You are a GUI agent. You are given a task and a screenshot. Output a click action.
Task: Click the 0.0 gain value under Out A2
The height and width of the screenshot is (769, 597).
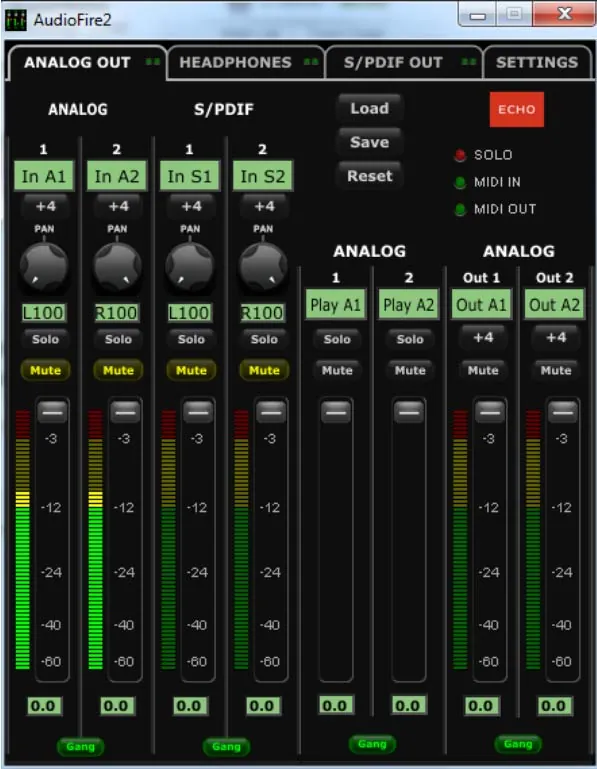[x=554, y=706]
